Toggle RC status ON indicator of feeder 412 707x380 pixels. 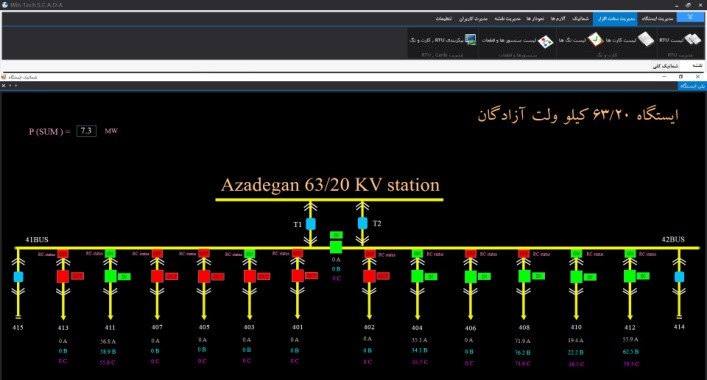tap(630, 254)
